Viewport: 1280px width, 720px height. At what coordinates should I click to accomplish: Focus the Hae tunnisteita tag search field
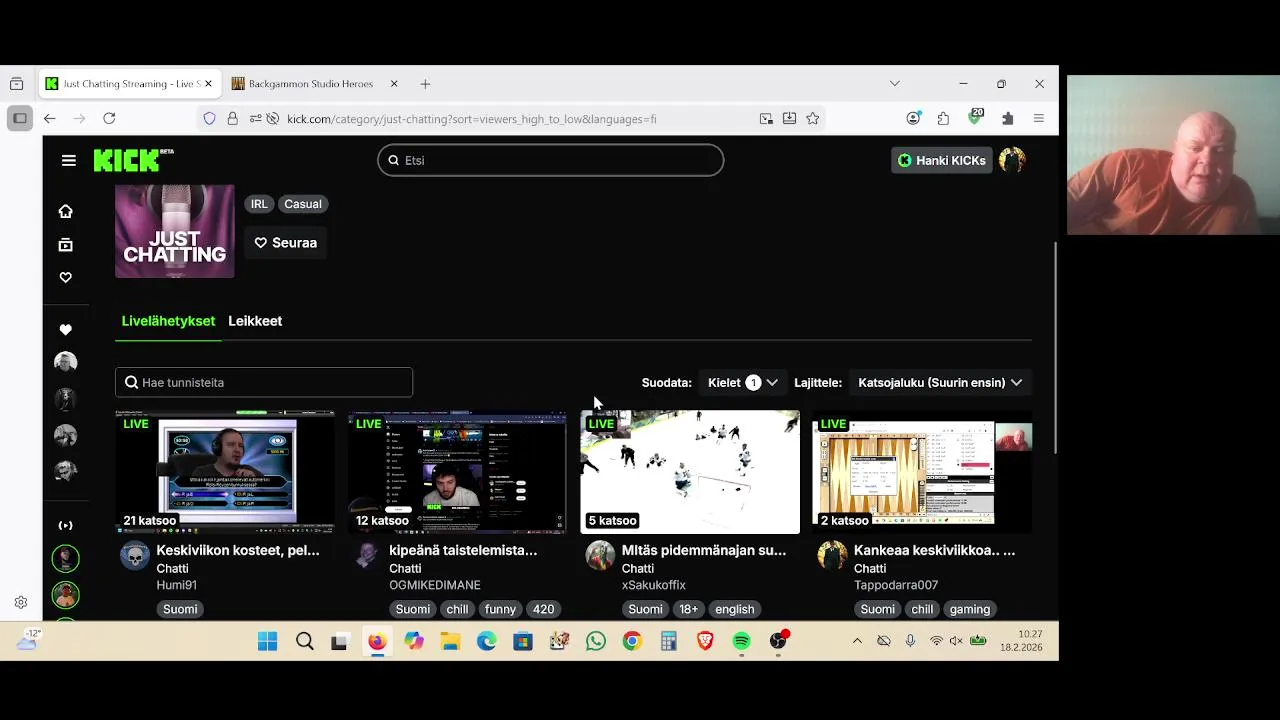coord(264,382)
